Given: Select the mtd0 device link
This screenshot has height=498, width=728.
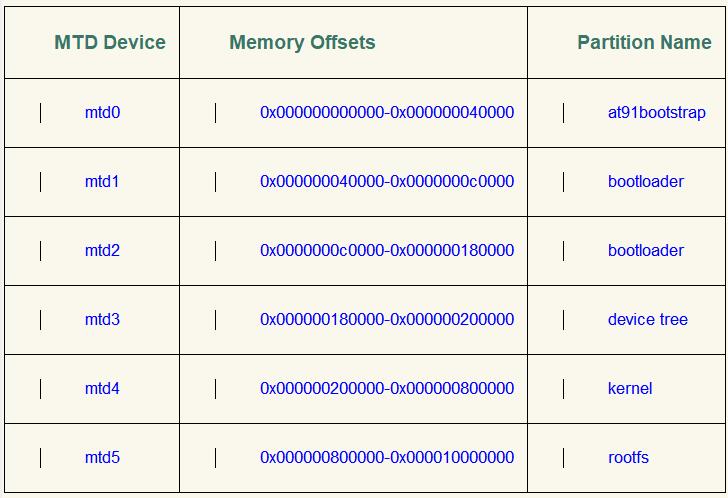Looking at the screenshot, I should pyautogui.click(x=102, y=113).
